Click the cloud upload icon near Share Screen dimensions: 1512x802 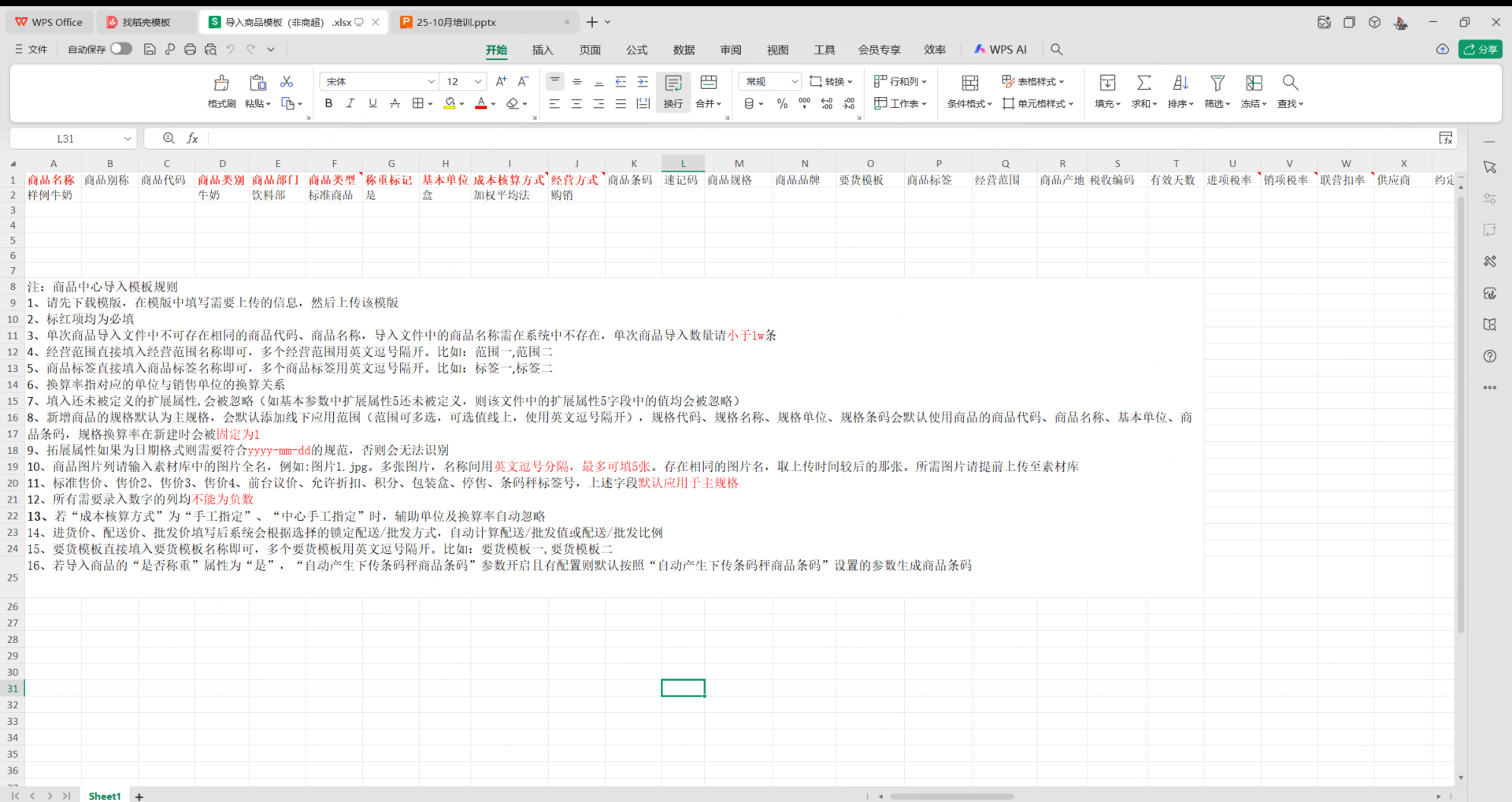tap(1443, 50)
